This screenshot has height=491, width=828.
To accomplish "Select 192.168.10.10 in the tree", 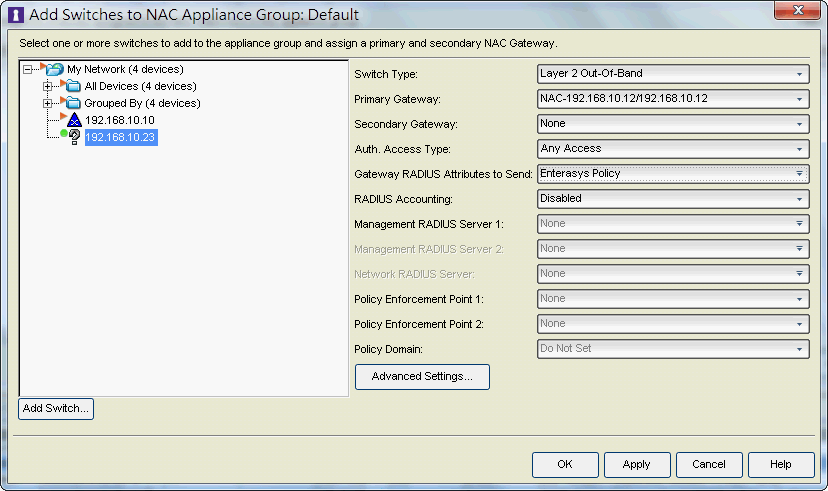I will [x=120, y=120].
